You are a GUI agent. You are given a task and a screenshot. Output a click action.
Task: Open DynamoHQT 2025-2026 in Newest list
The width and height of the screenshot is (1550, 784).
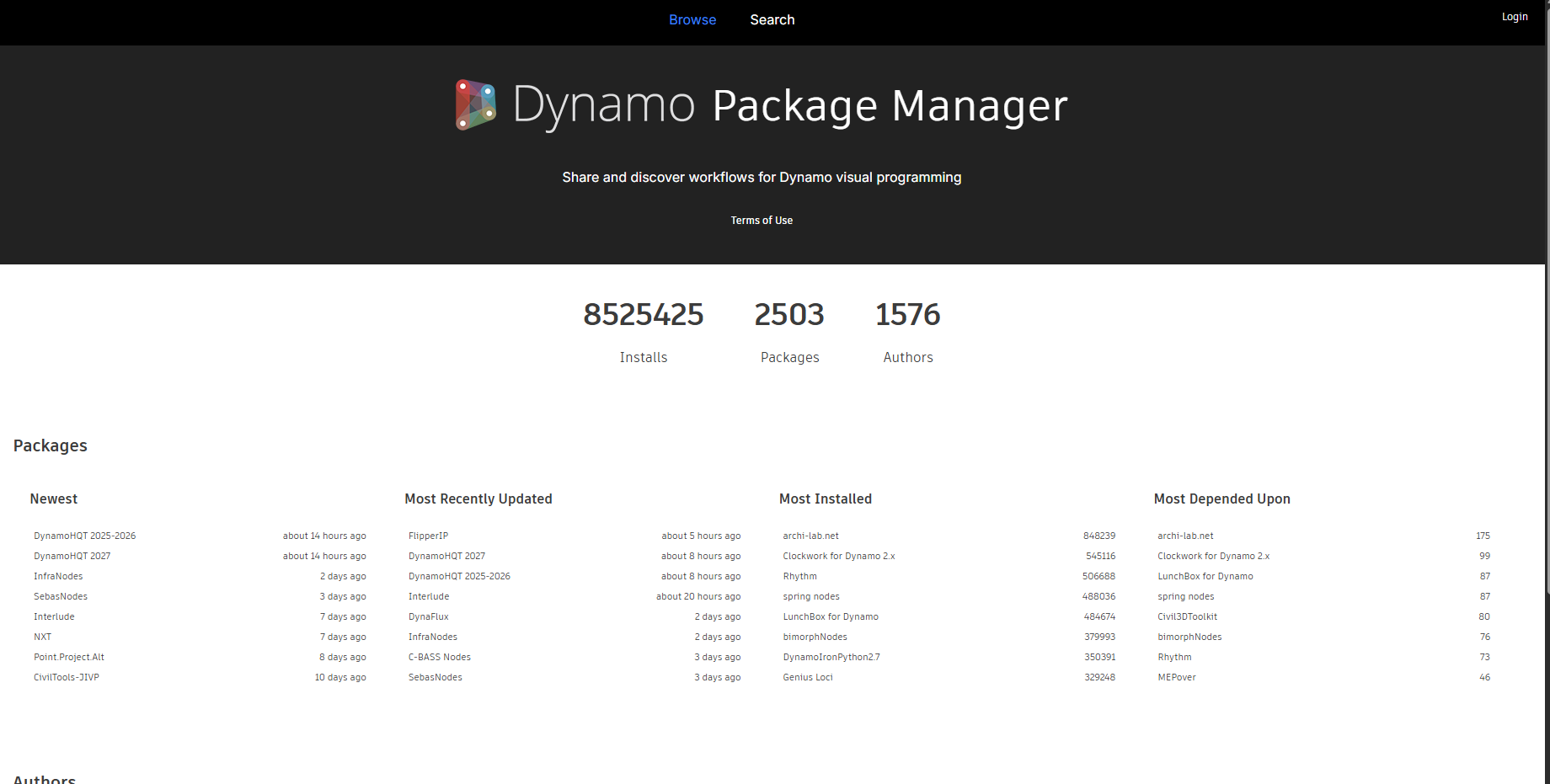[x=84, y=536]
